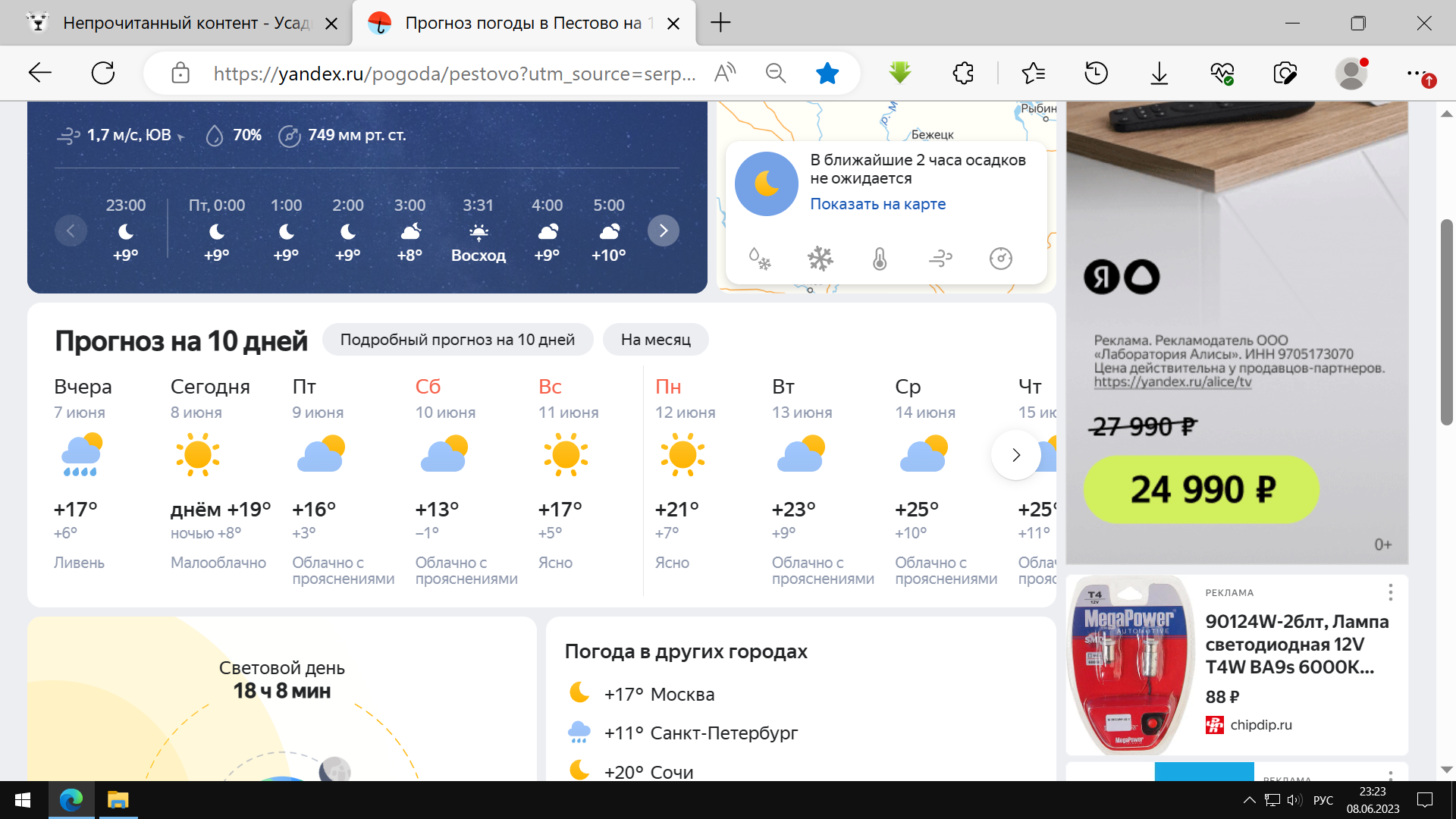This screenshot has width=1456, height=819.
Task: Select Вт 13 июня forecast day
Action: tap(823, 481)
